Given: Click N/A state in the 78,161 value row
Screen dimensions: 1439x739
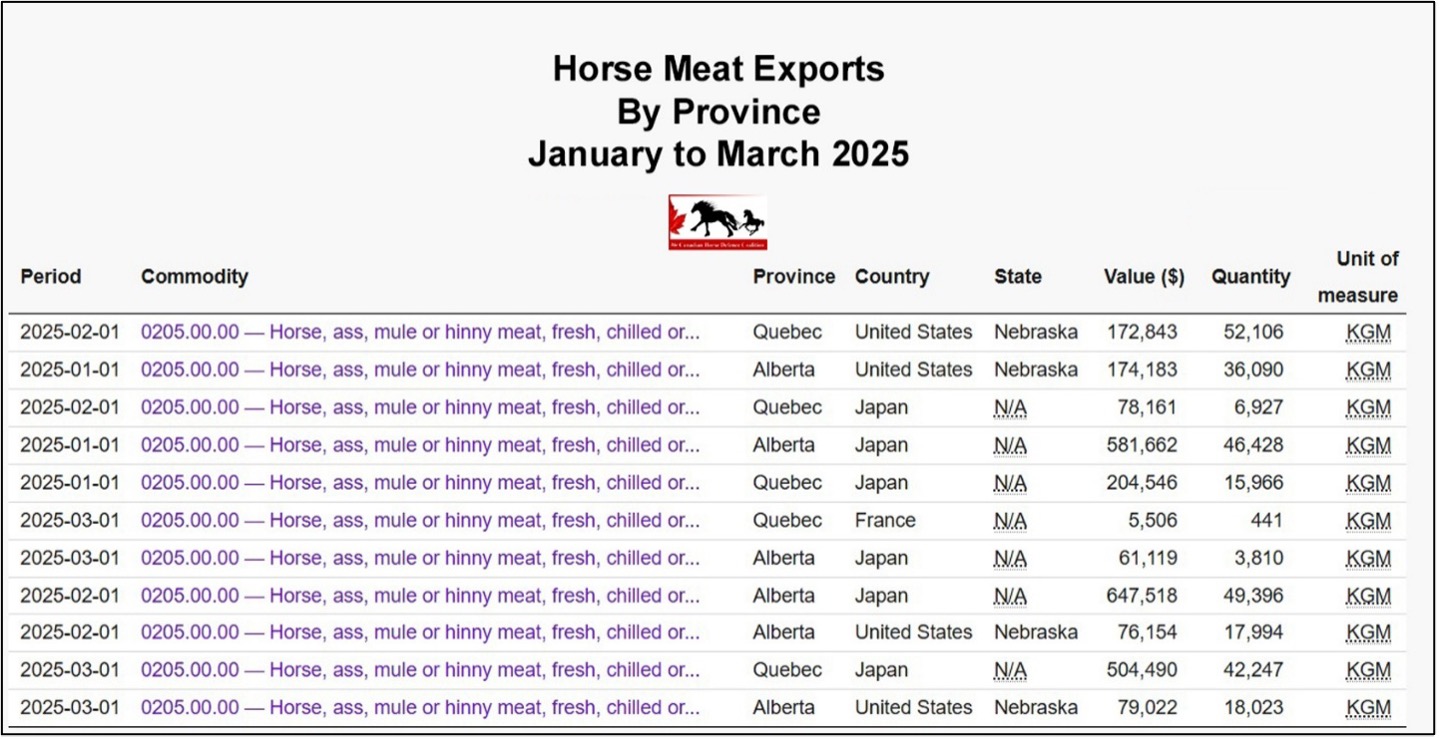Looking at the screenshot, I should coord(1010,408).
